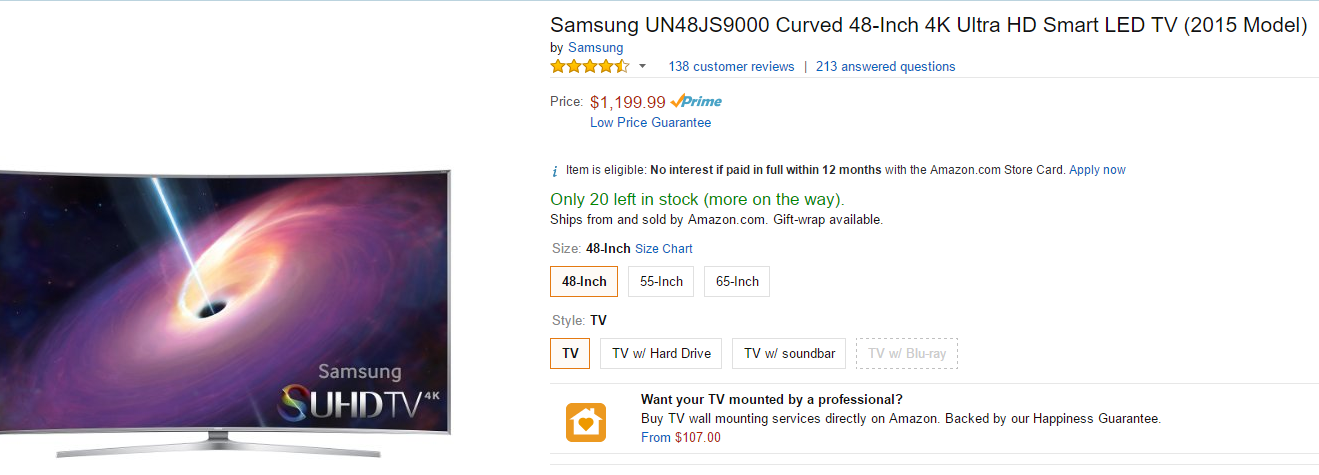Select the 65-Inch size option

coord(737,282)
